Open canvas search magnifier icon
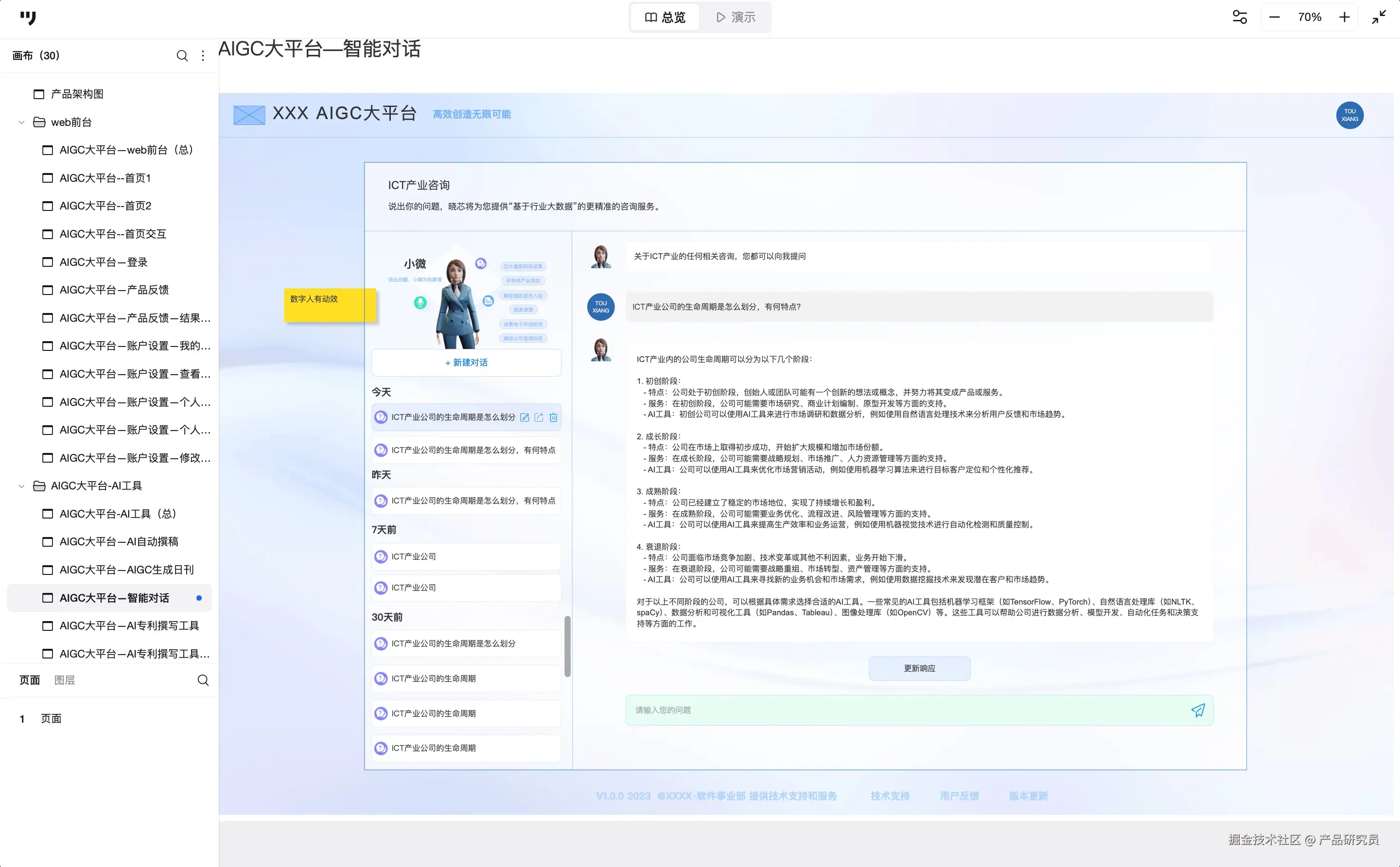Viewport: 1400px width, 867px height. pyautogui.click(x=182, y=55)
